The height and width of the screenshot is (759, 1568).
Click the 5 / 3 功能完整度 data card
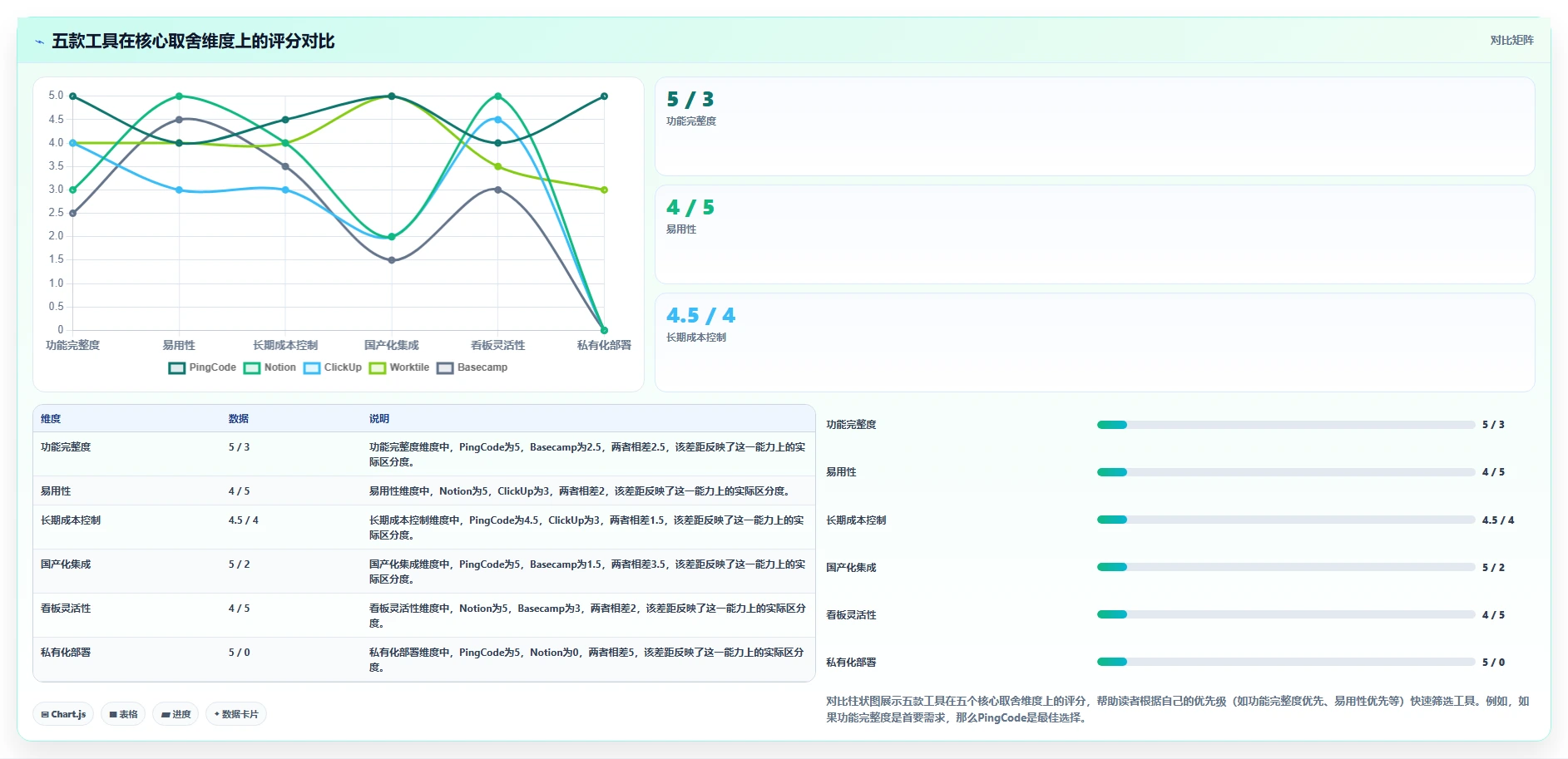pyautogui.click(x=1095, y=126)
